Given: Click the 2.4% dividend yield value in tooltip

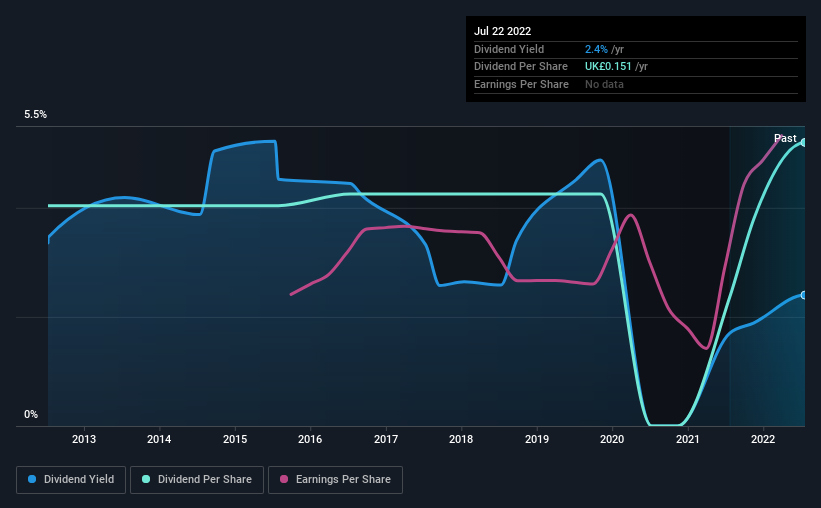Looking at the screenshot, I should 596,49.
